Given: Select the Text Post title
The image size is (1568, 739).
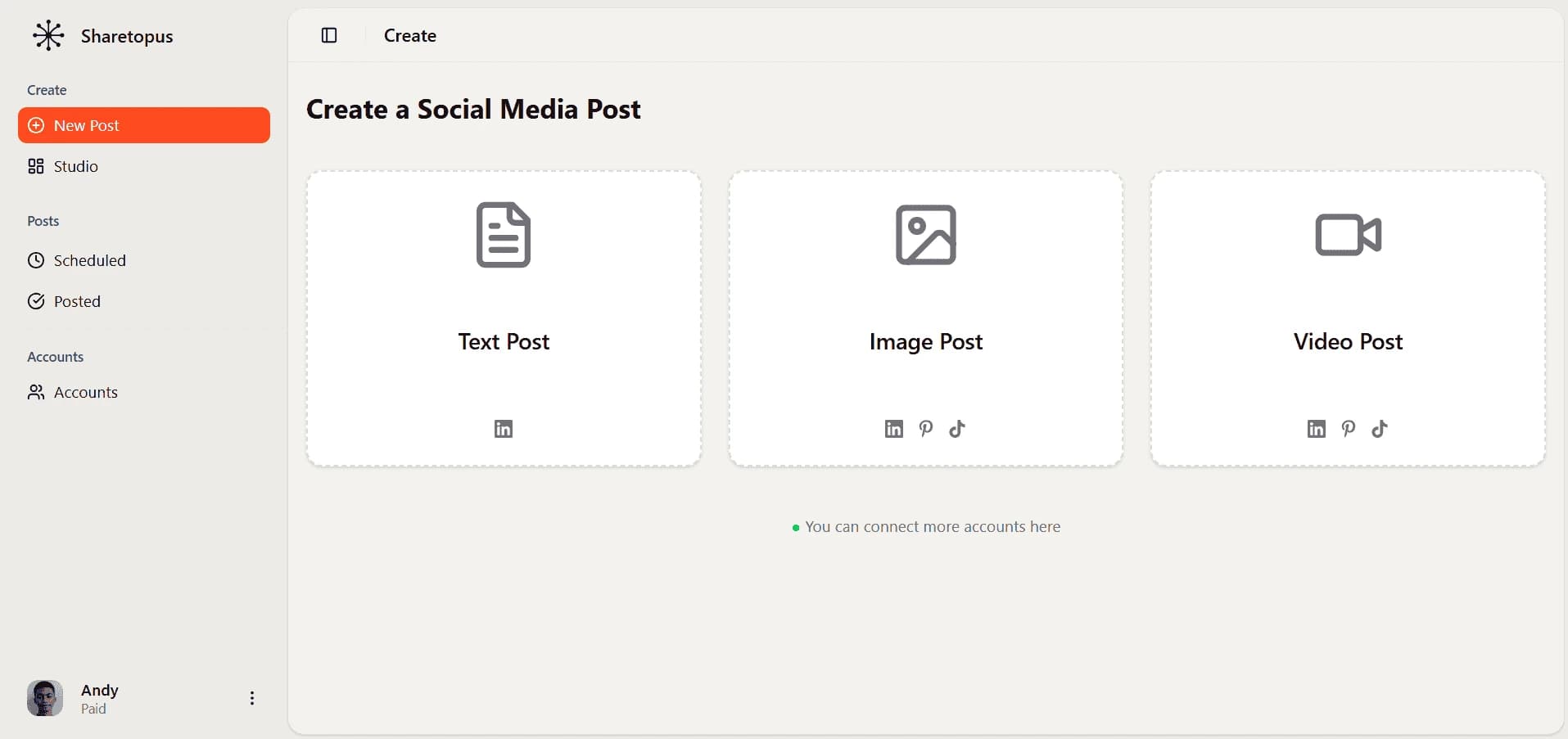Looking at the screenshot, I should 504,341.
